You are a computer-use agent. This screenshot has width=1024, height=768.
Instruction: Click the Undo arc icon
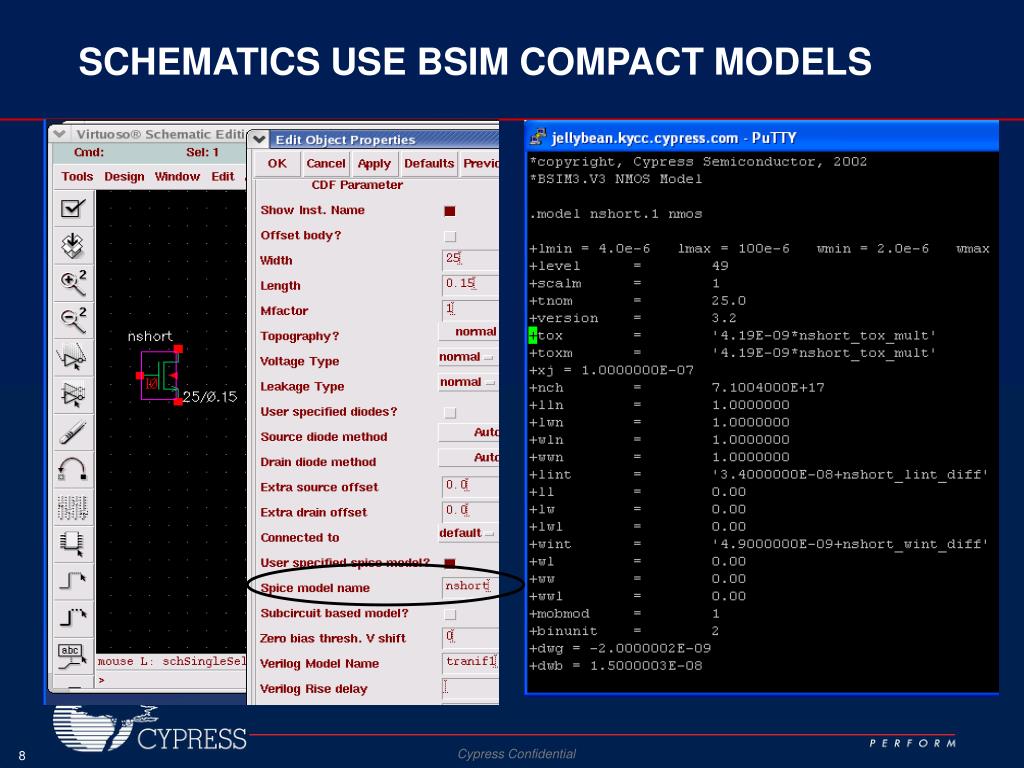tap(72, 469)
